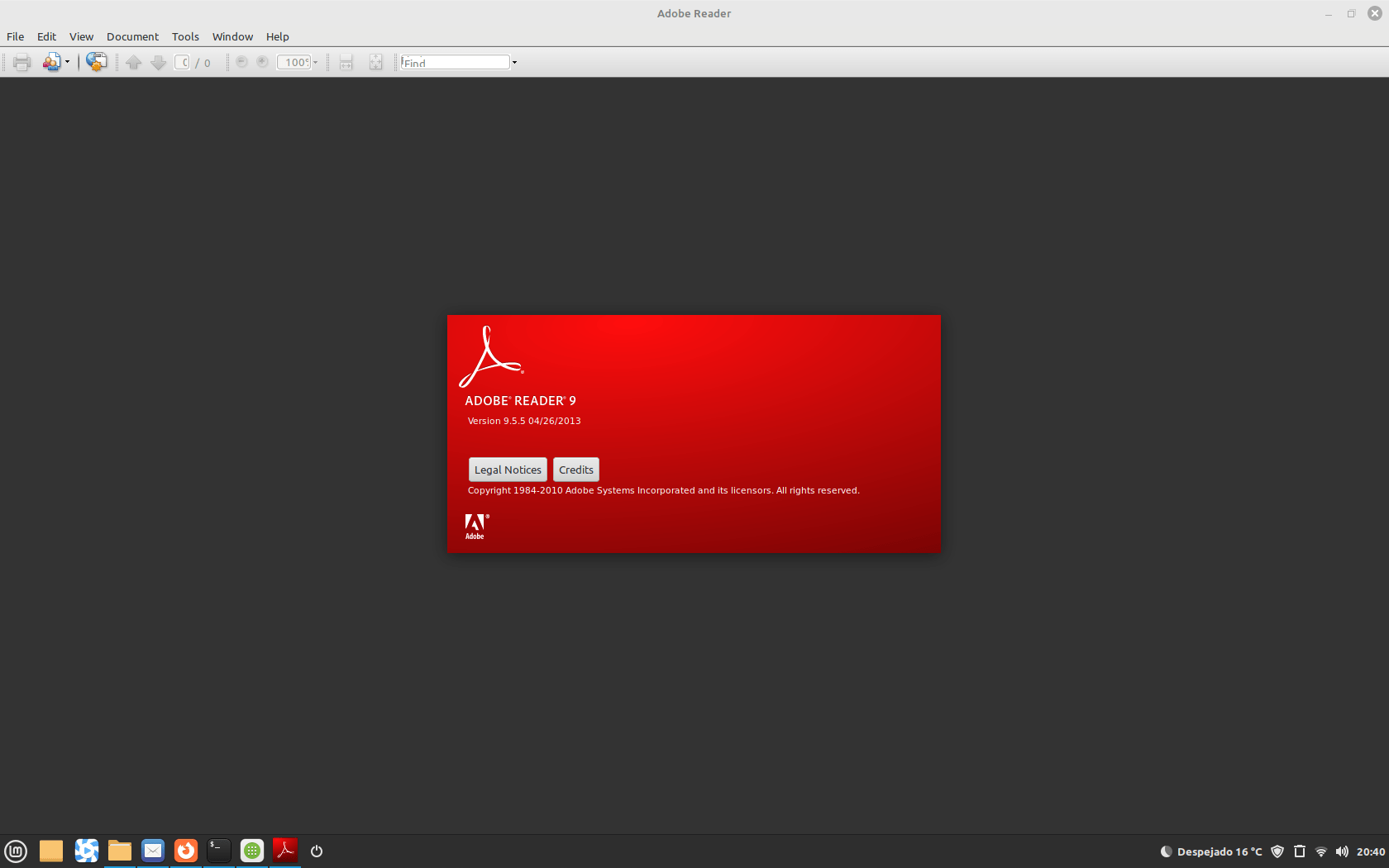Open the zoom percentage dropdown arrow
The height and width of the screenshot is (868, 1389).
pyautogui.click(x=315, y=62)
